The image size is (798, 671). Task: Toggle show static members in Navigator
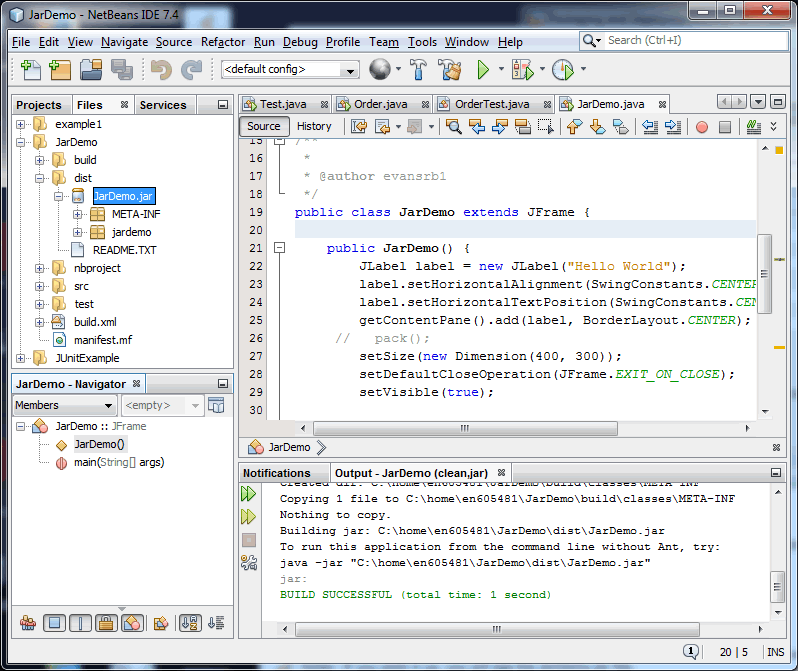pos(80,623)
